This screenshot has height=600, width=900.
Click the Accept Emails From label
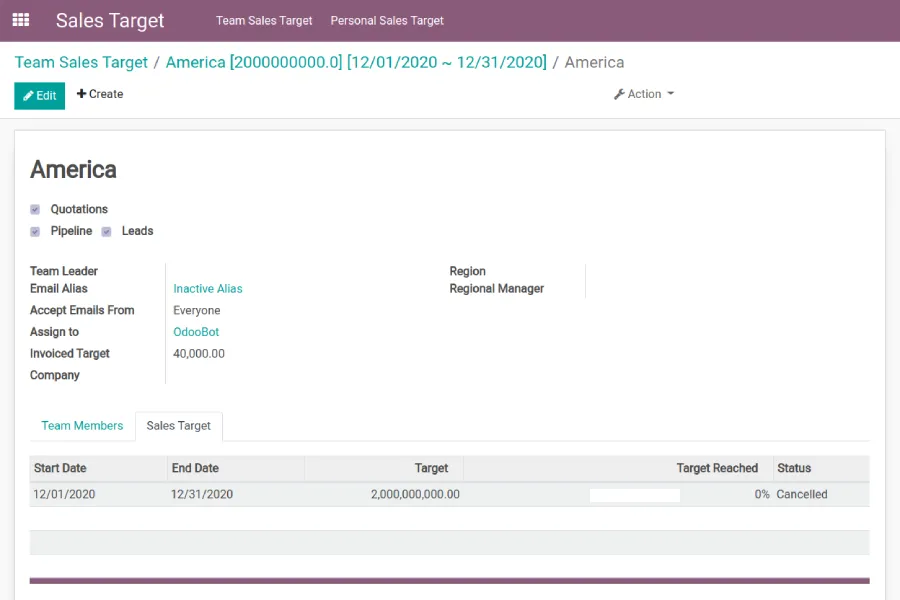(x=82, y=310)
